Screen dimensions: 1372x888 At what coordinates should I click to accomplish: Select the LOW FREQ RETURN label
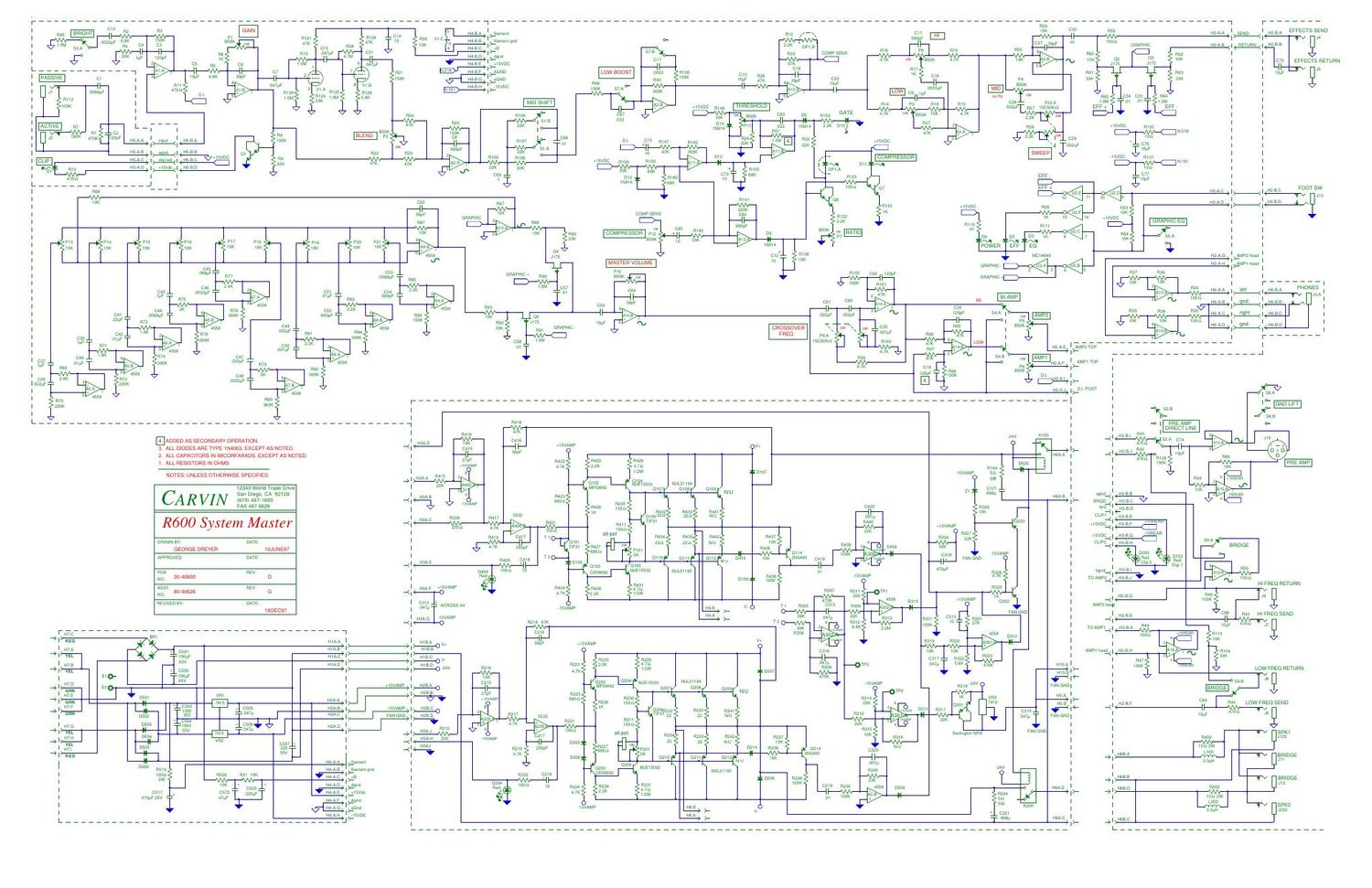click(1279, 668)
